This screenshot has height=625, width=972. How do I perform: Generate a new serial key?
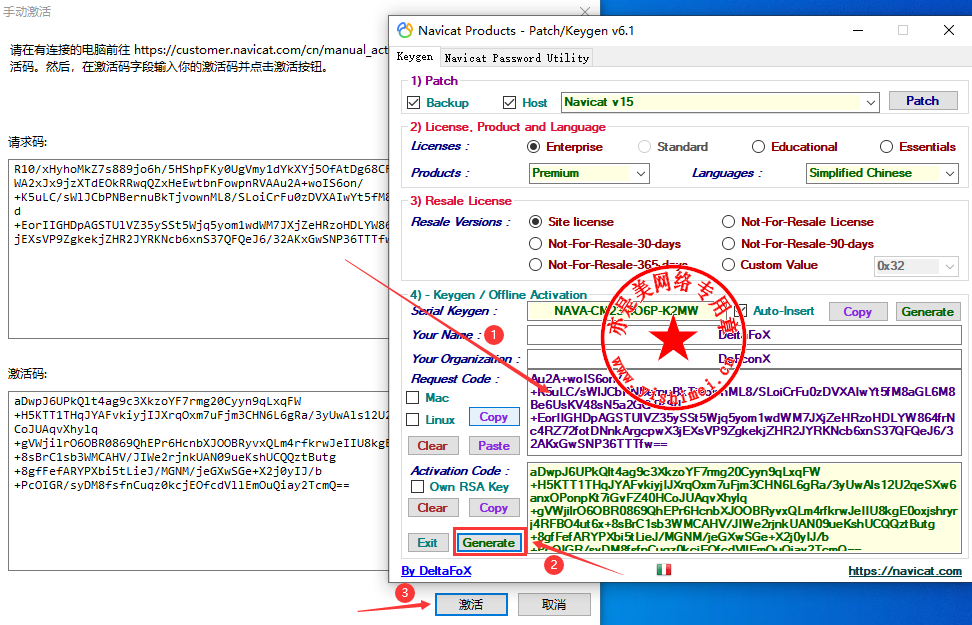click(x=928, y=312)
